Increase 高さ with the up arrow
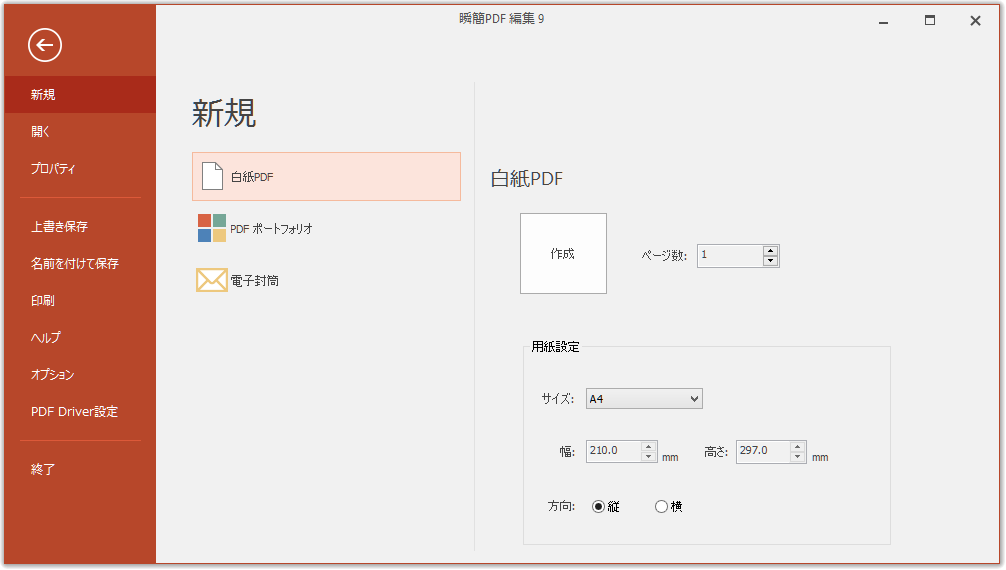Image resolution: width=1006 pixels, height=570 pixels. click(797, 446)
